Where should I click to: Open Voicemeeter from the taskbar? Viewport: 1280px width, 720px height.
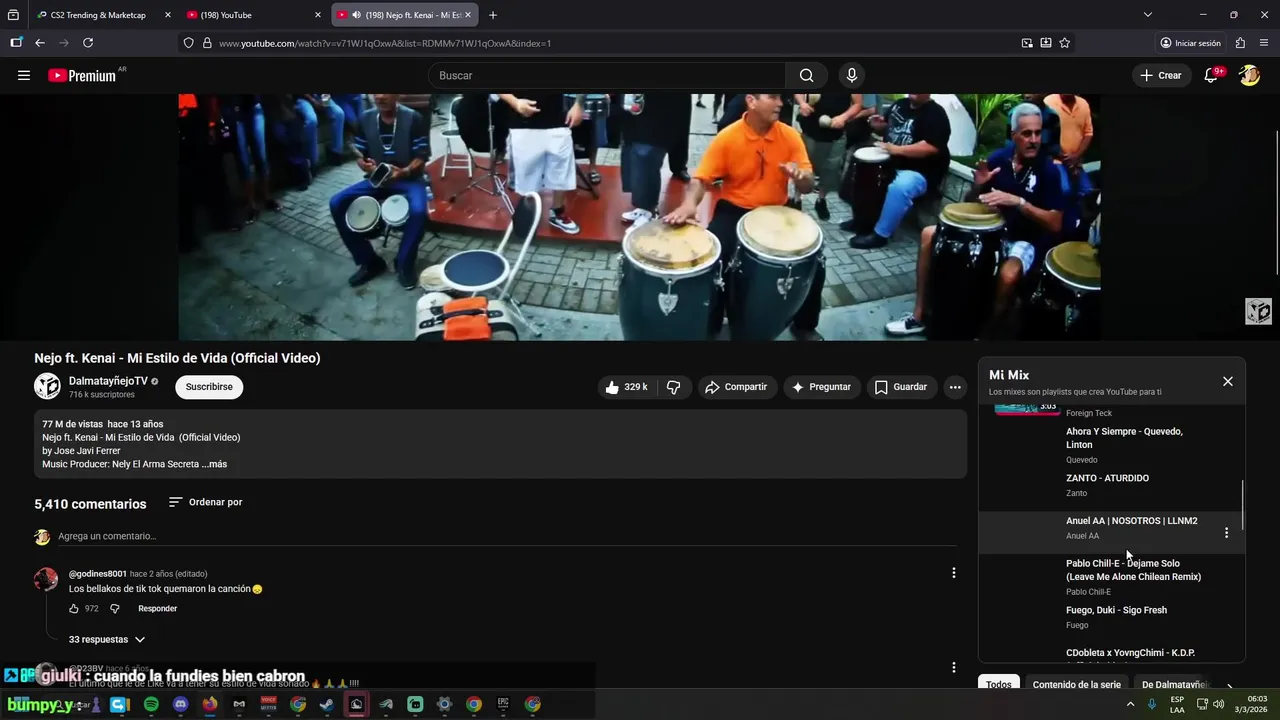click(268, 704)
